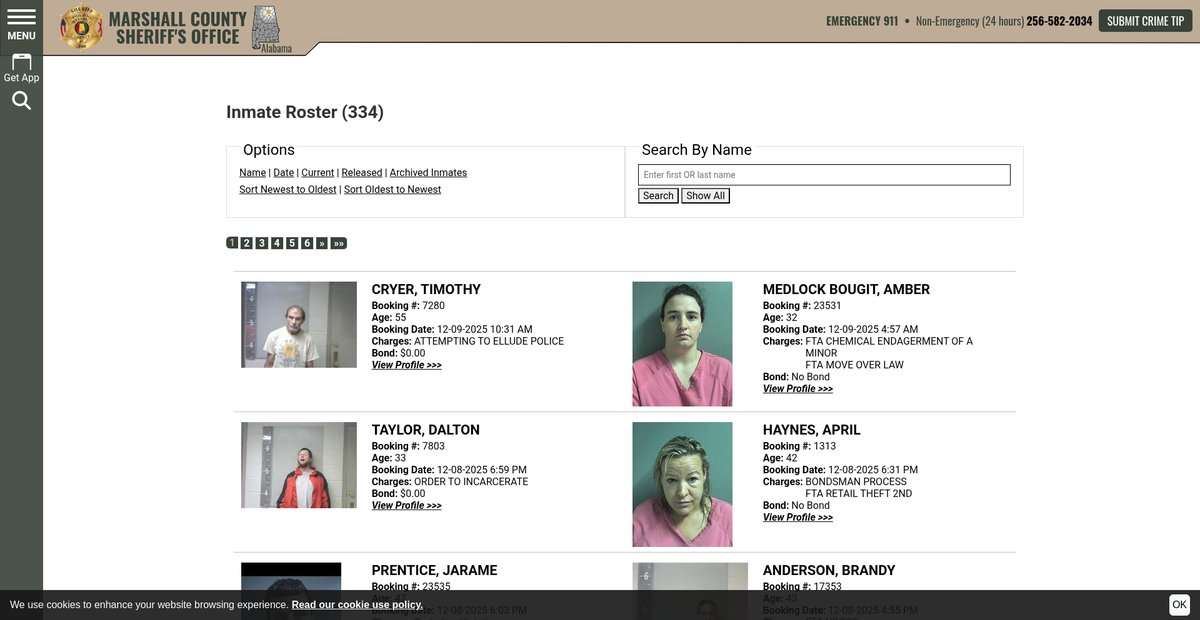View profile for Cryer, Timothy

point(406,366)
